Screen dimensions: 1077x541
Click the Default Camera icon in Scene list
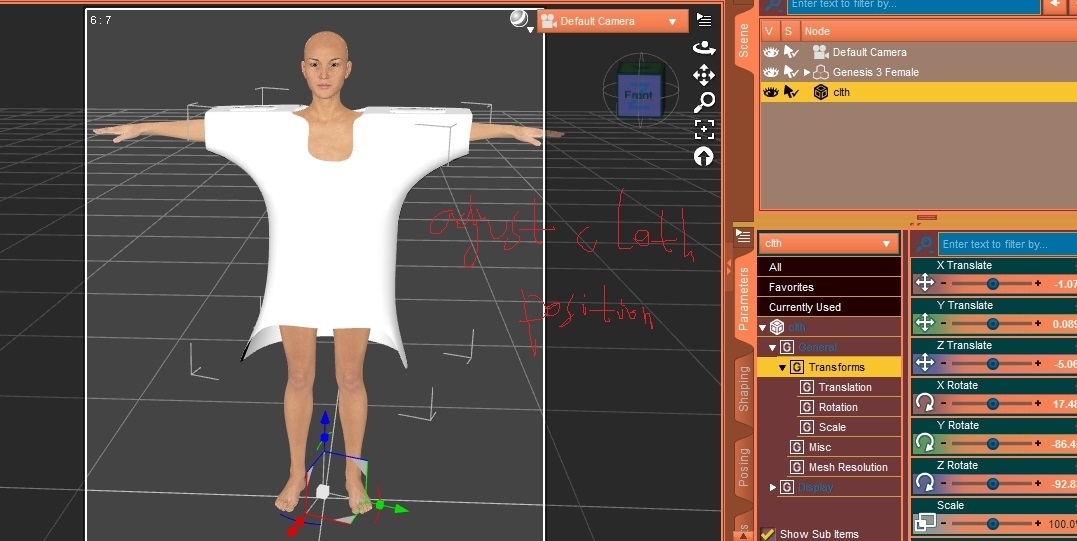[820, 52]
